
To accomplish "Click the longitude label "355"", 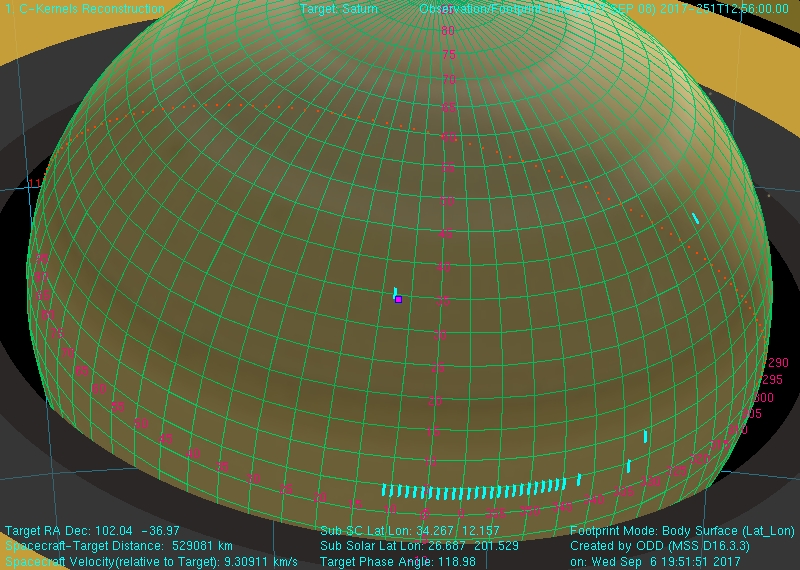I will [x=495, y=514].
